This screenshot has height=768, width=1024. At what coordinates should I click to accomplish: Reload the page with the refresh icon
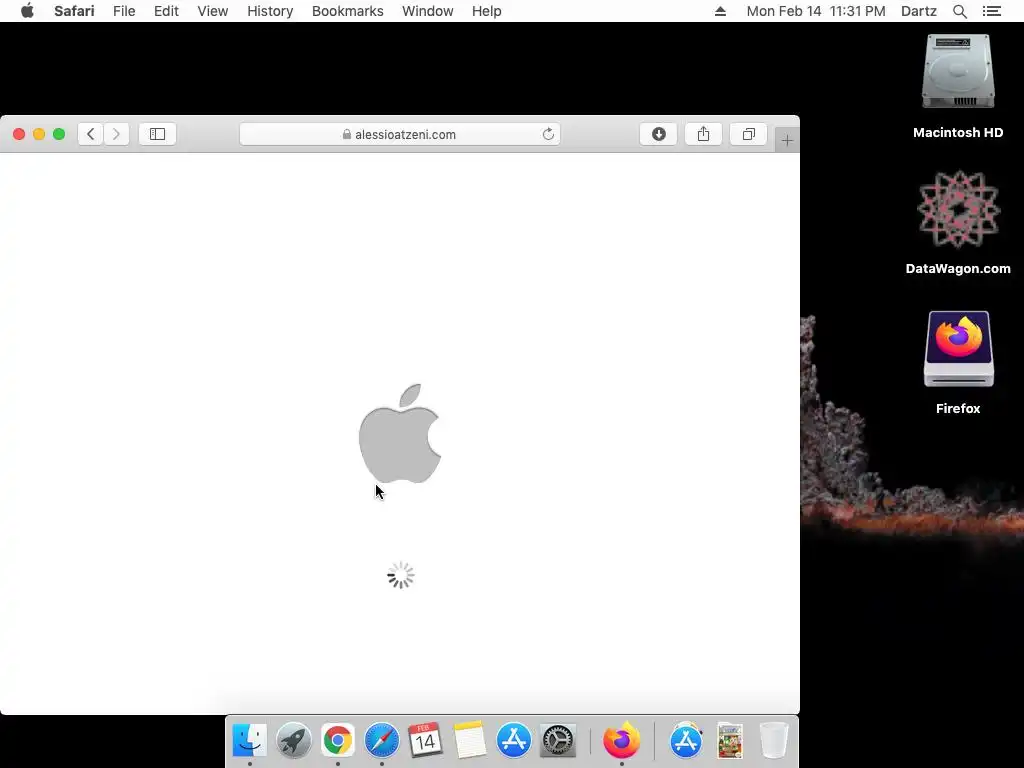548,134
